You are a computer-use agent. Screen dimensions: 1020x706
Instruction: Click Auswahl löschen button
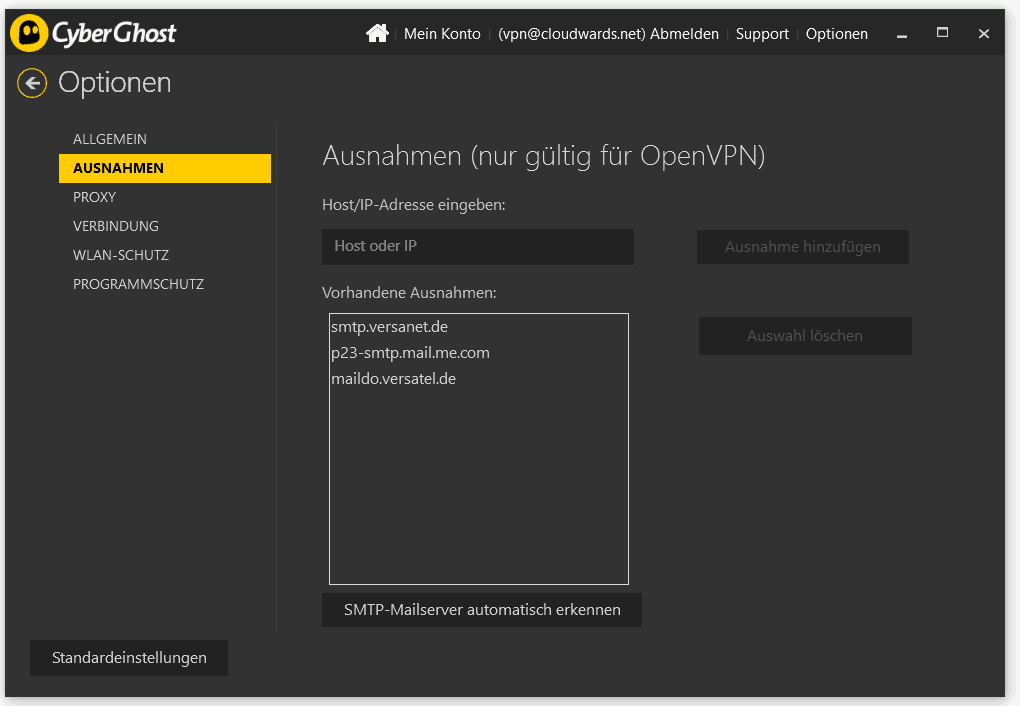[805, 336]
